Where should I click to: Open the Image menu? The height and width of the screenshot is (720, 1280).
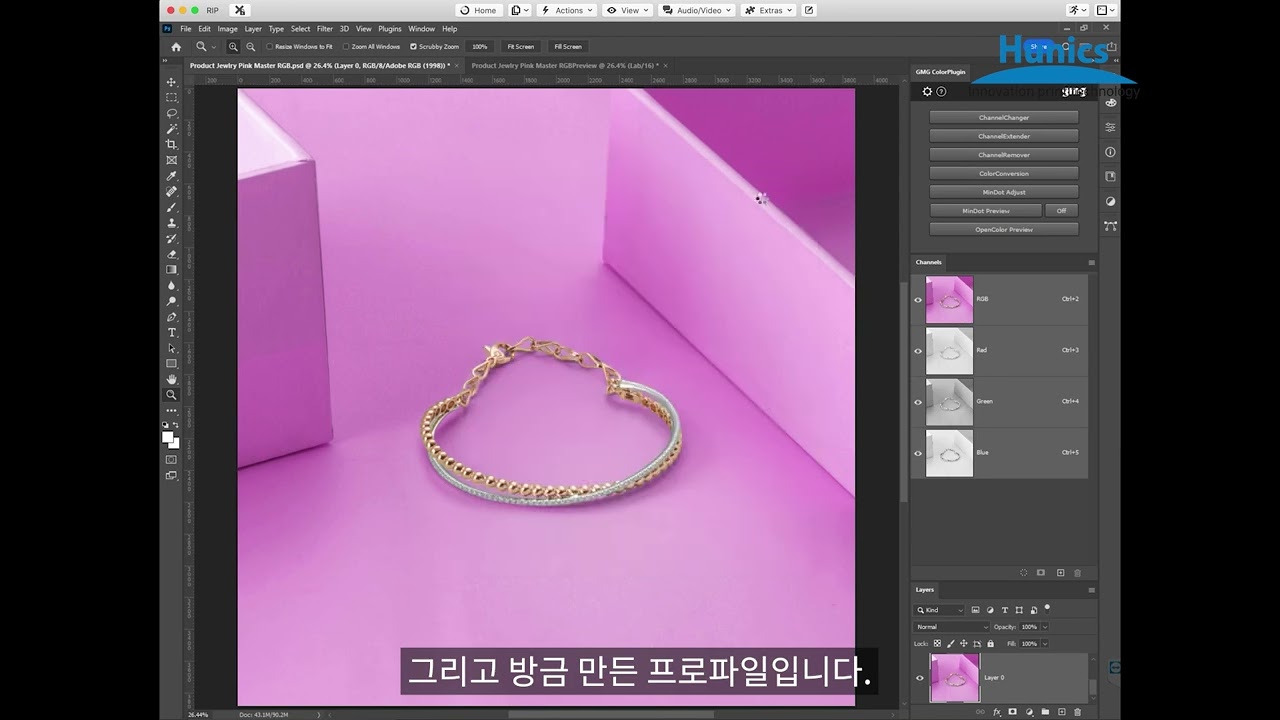point(228,29)
